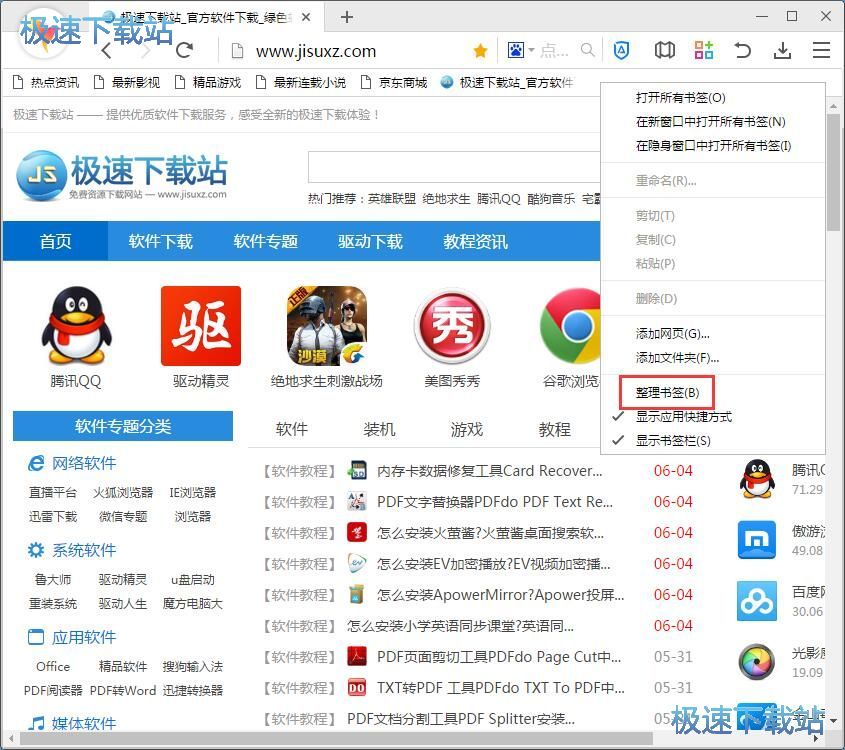Select 在新窗口中打开所有书签(N)
The image size is (845, 750).
712,122
